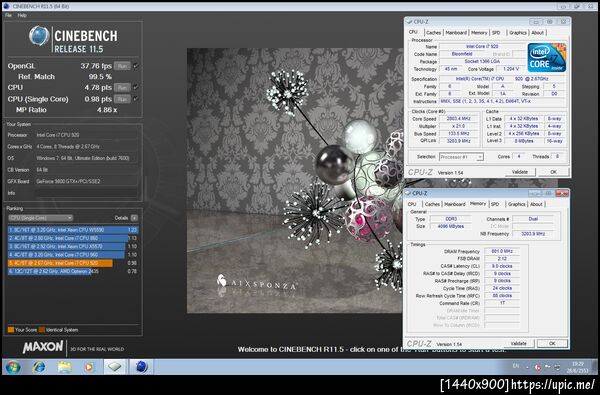Click the MP Ratio value 4.86 x

click(x=107, y=110)
